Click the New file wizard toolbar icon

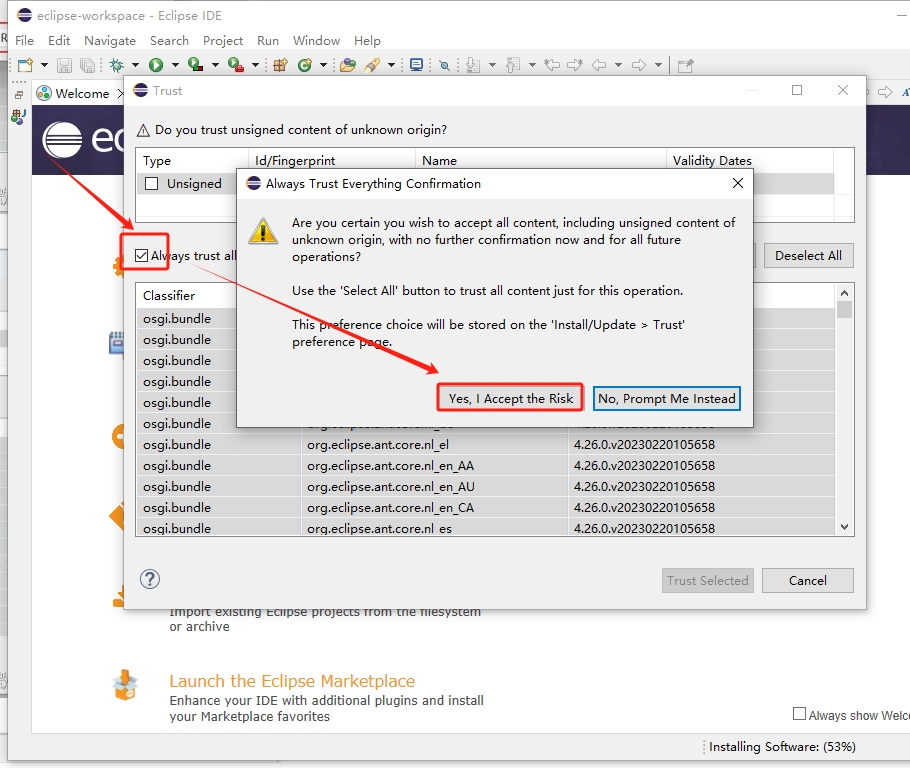click(x=25, y=65)
